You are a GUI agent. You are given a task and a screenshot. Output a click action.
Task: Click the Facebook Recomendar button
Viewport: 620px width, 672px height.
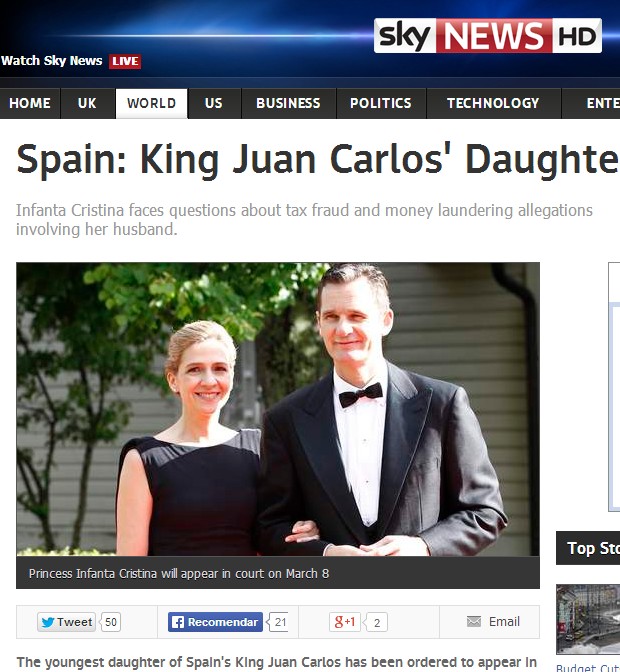(215, 622)
